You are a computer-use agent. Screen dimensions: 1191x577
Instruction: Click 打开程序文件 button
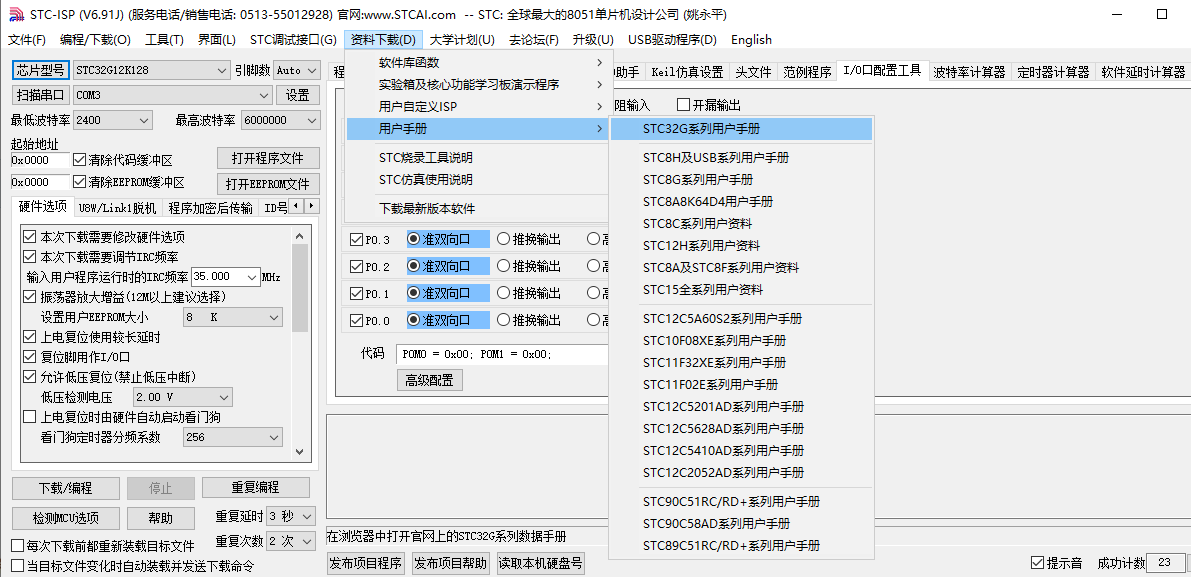point(267,158)
